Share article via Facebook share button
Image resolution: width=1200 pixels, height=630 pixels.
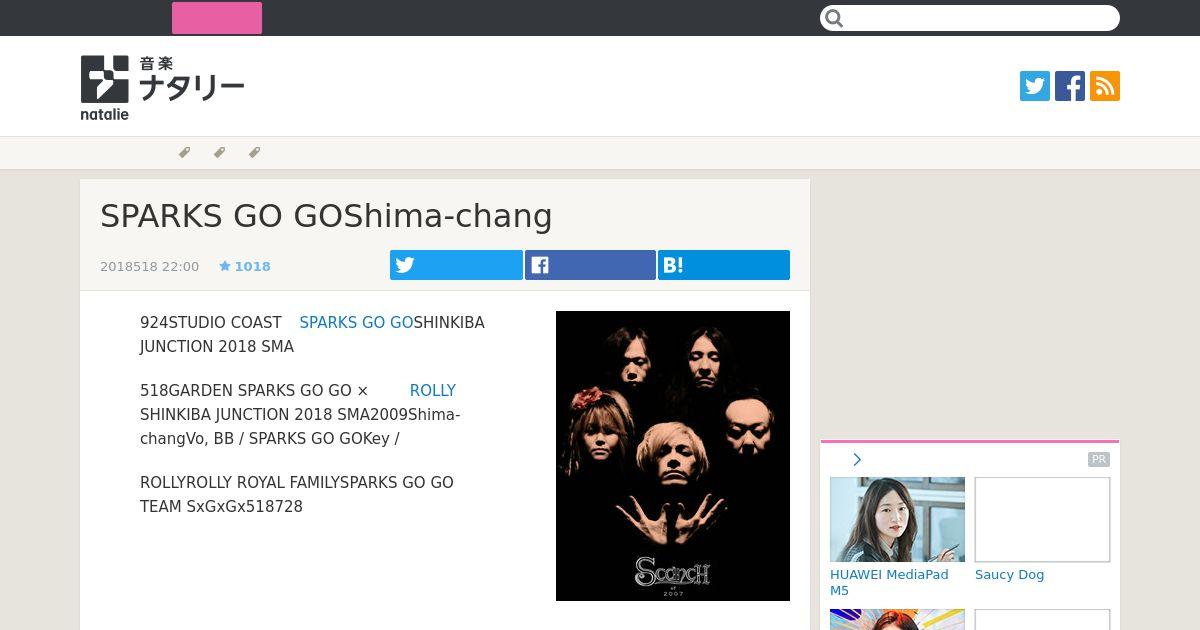[590, 265]
